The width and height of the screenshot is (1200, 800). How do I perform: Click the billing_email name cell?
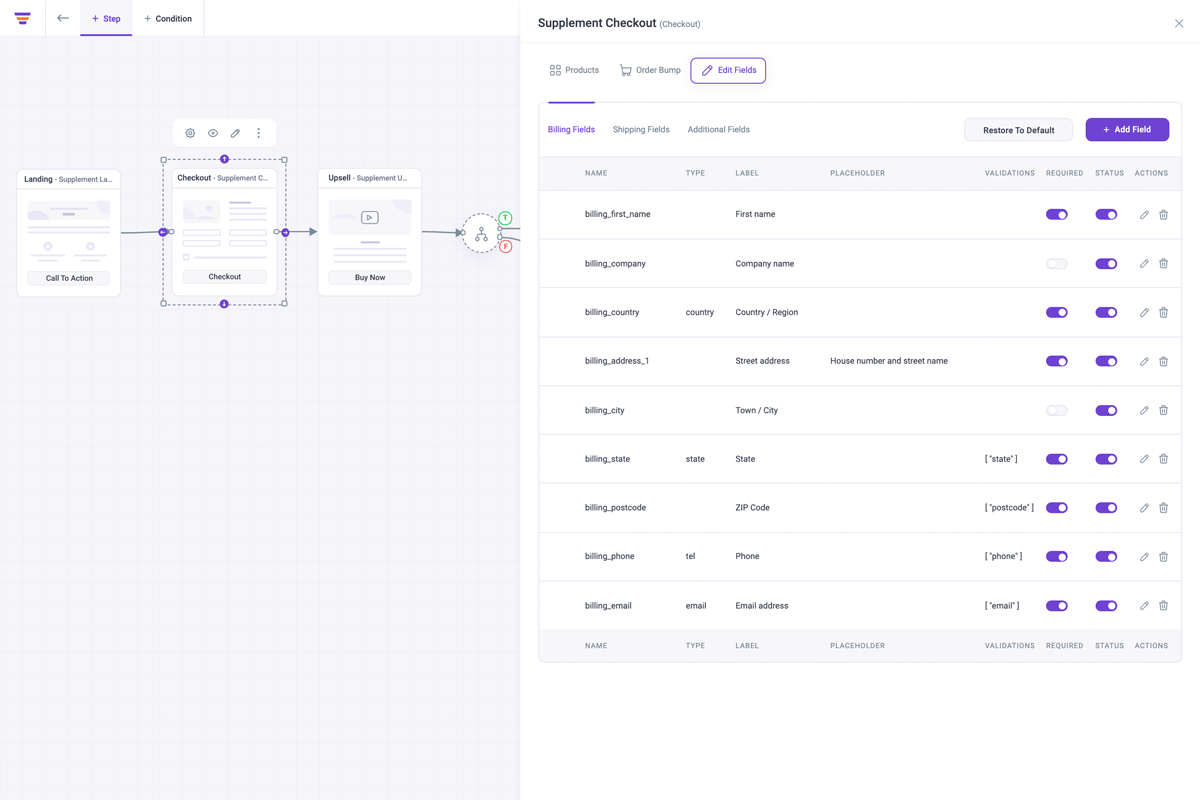click(608, 606)
